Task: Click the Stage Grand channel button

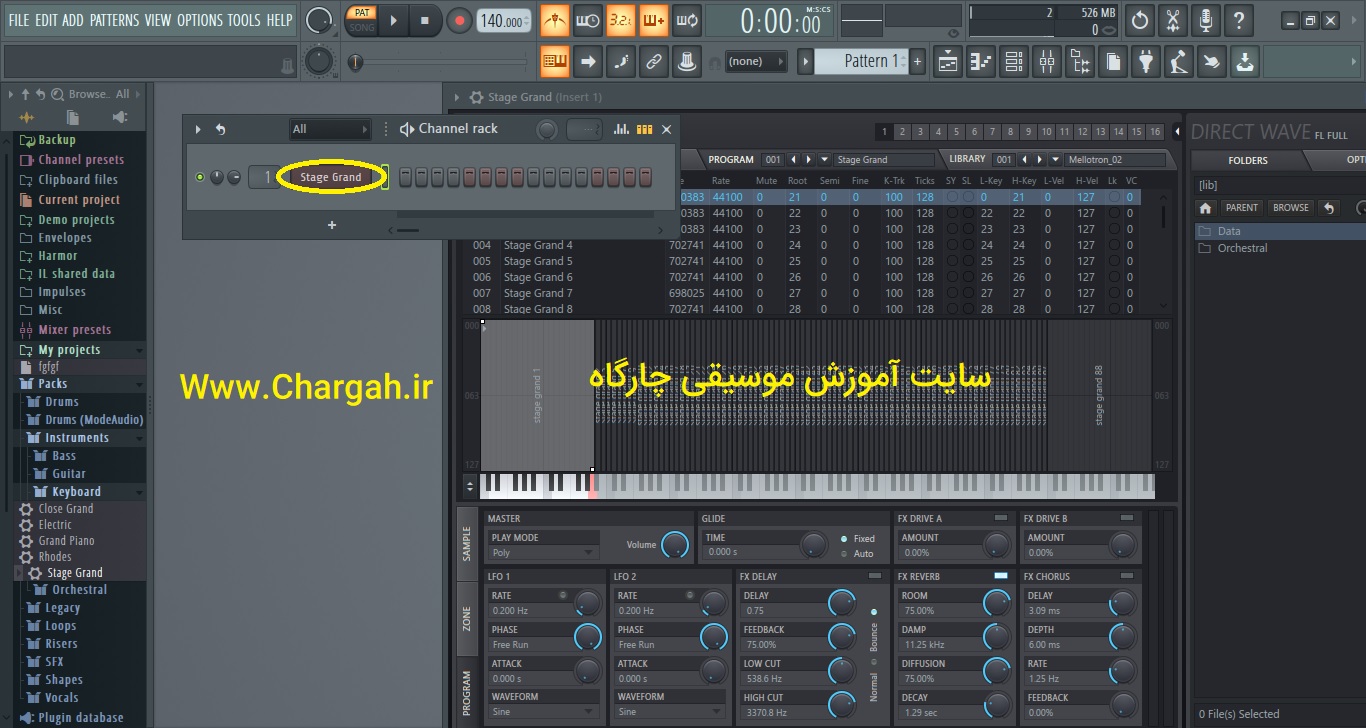Action: pyautogui.click(x=331, y=177)
